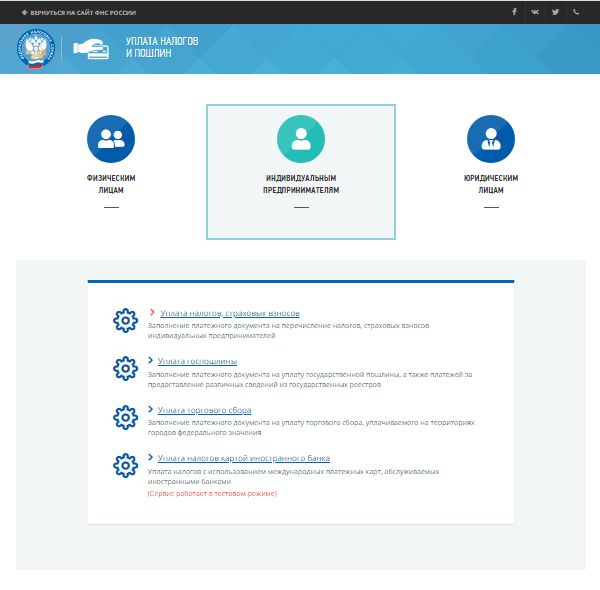Click gear icon beside Уплата госпошлины
The height and width of the screenshot is (590, 600).
[x=125, y=368]
